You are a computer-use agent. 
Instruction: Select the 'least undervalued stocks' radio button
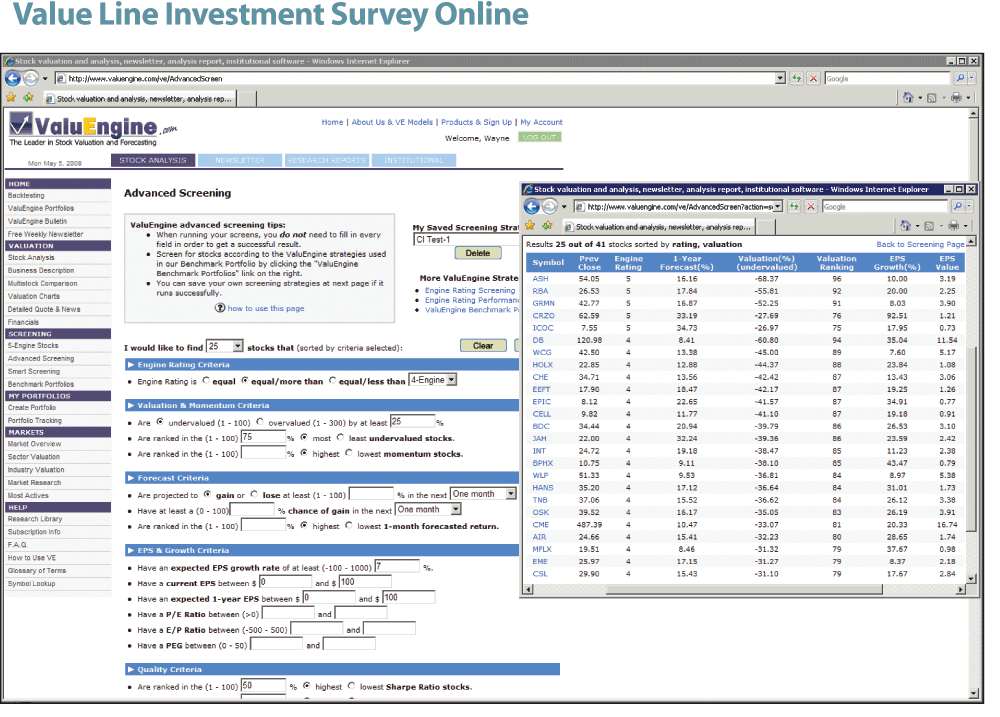[x=341, y=438]
